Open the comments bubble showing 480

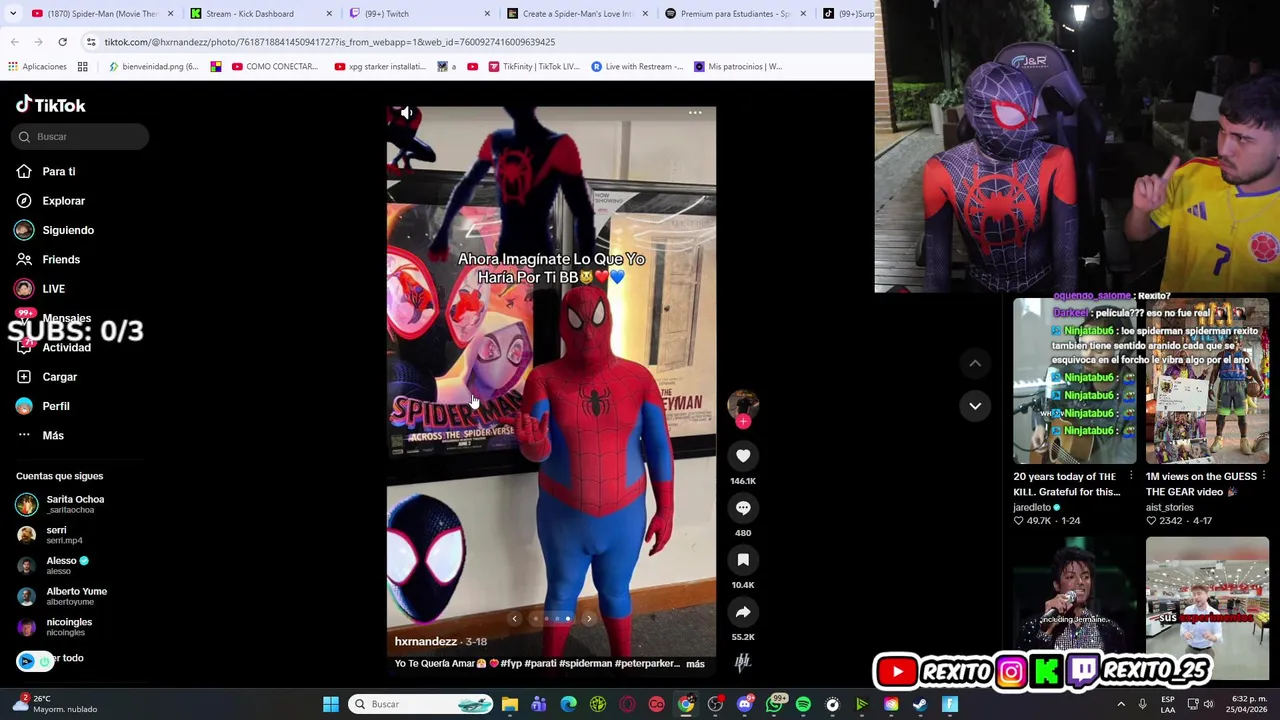coord(743,508)
